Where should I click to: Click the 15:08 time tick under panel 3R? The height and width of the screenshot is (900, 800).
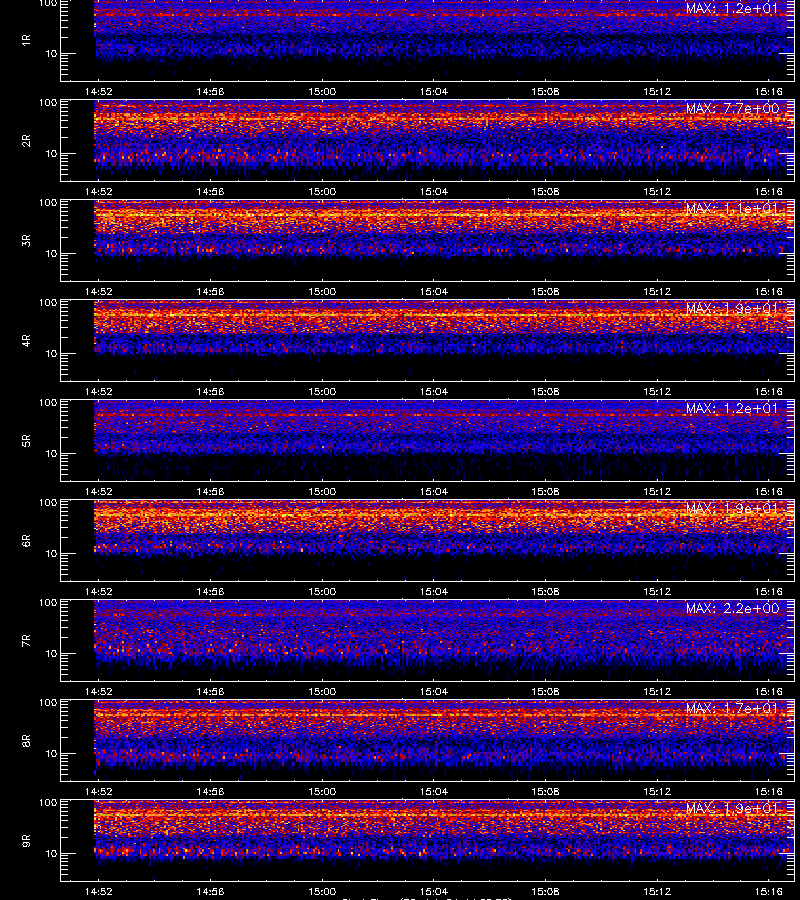click(545, 291)
